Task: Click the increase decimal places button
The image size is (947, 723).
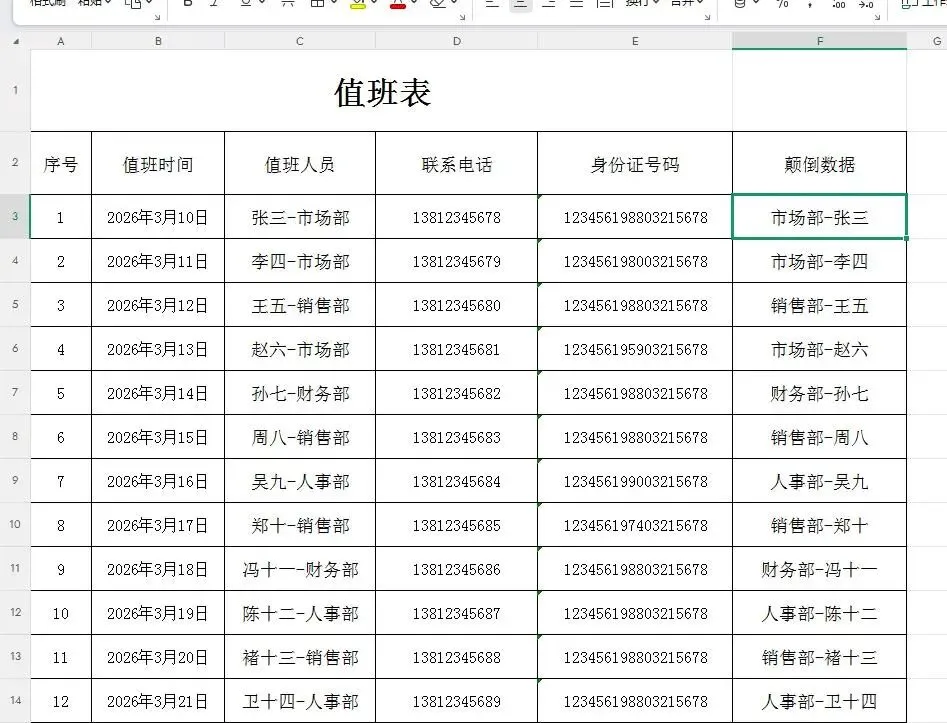Action: coord(838,4)
